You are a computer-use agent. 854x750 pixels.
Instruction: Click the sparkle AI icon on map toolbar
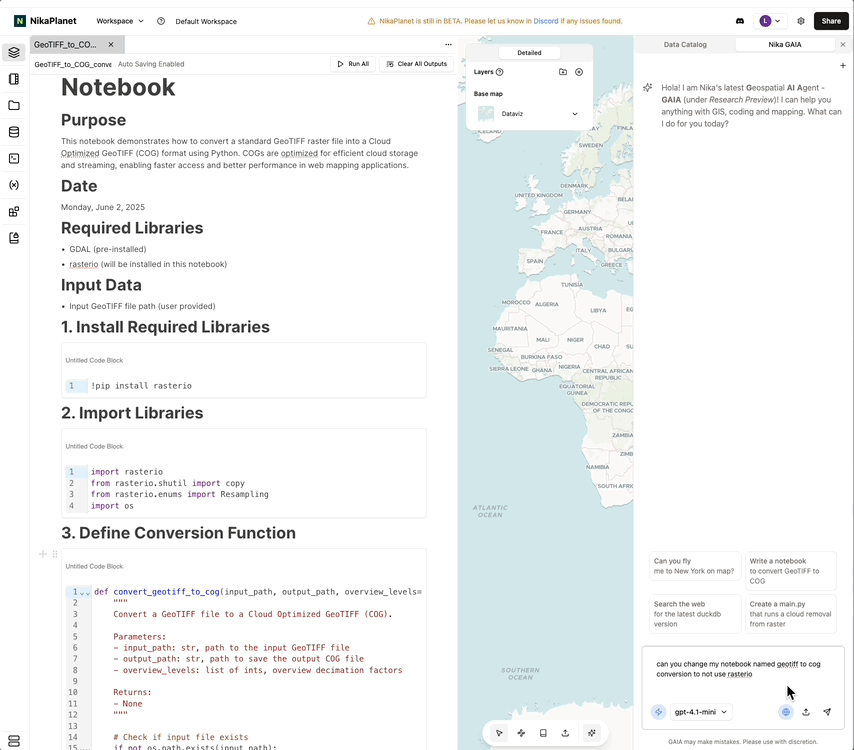[592, 733]
